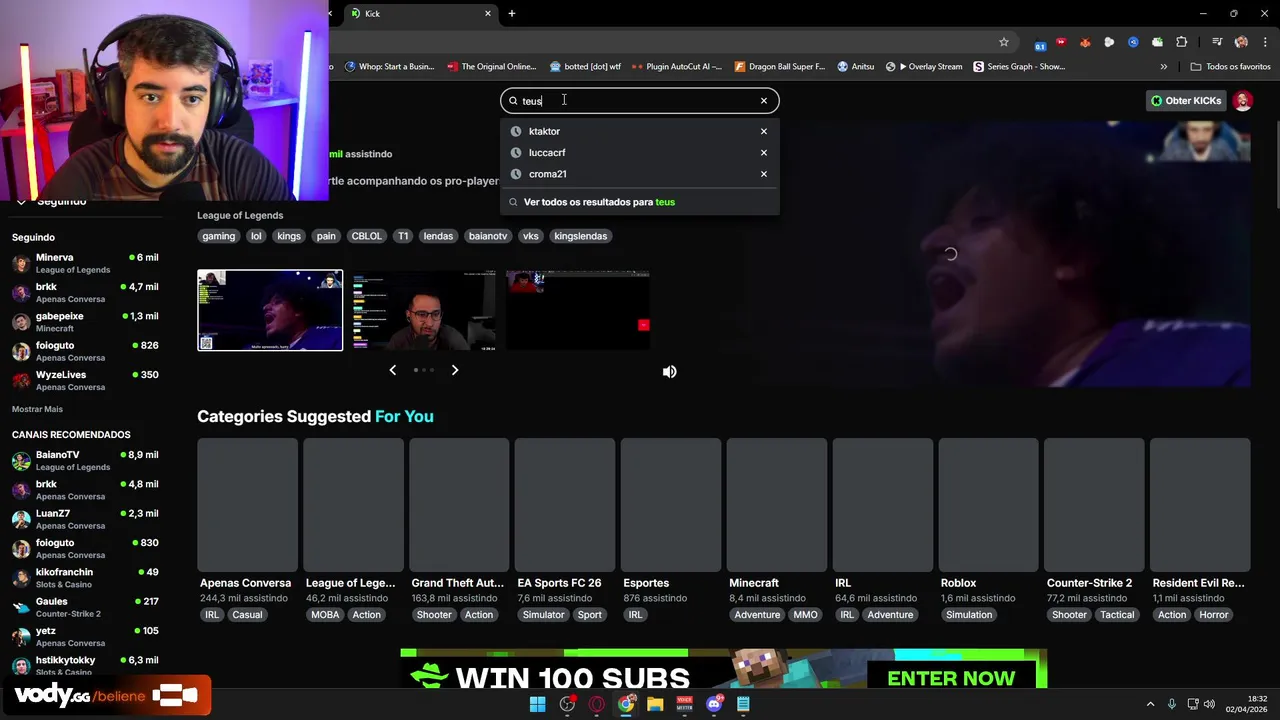The width and height of the screenshot is (1280, 720).
Task: Open media controls icon in toolbar
Action: click(x=1217, y=42)
